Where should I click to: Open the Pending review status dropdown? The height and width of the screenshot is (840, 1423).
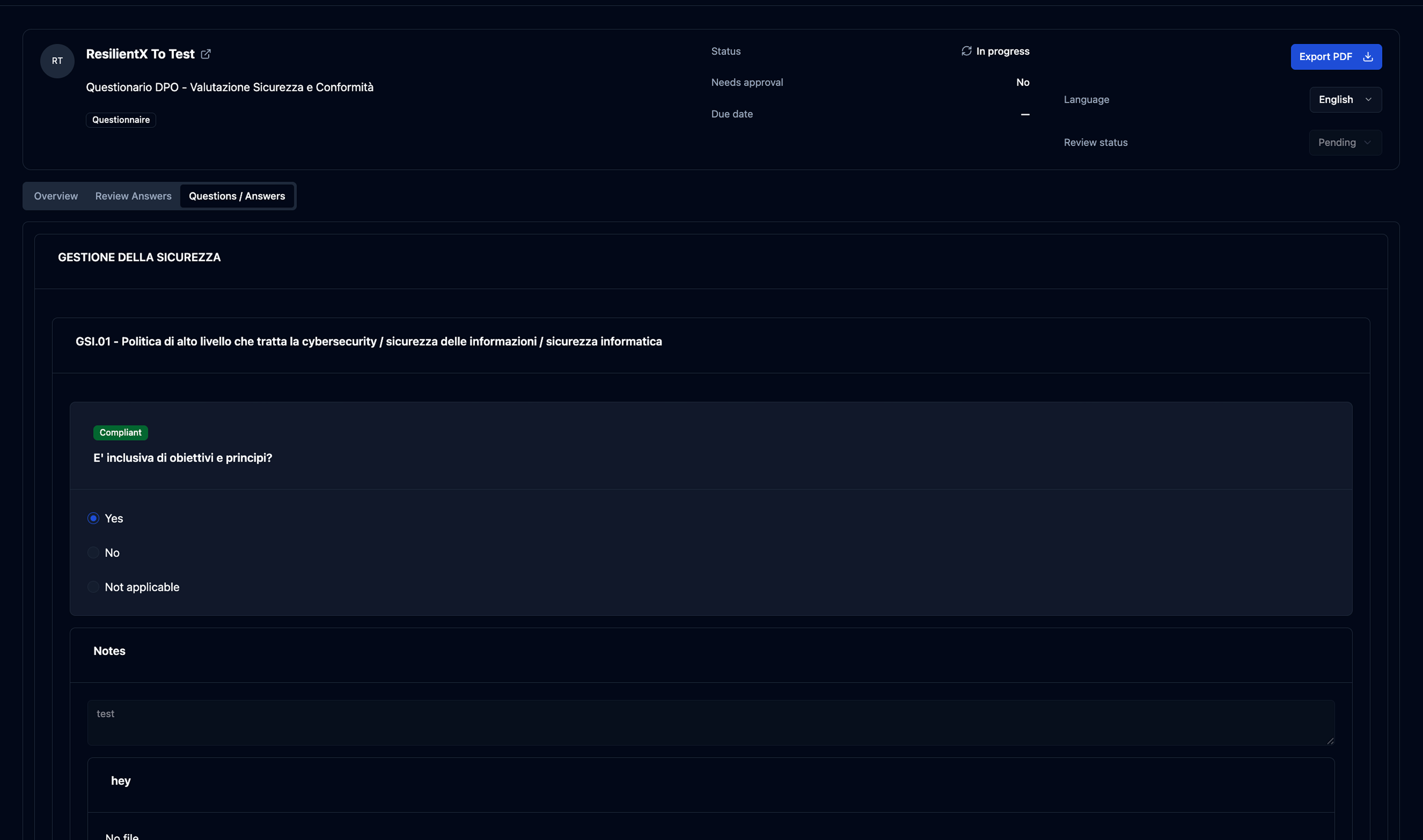point(1345,143)
